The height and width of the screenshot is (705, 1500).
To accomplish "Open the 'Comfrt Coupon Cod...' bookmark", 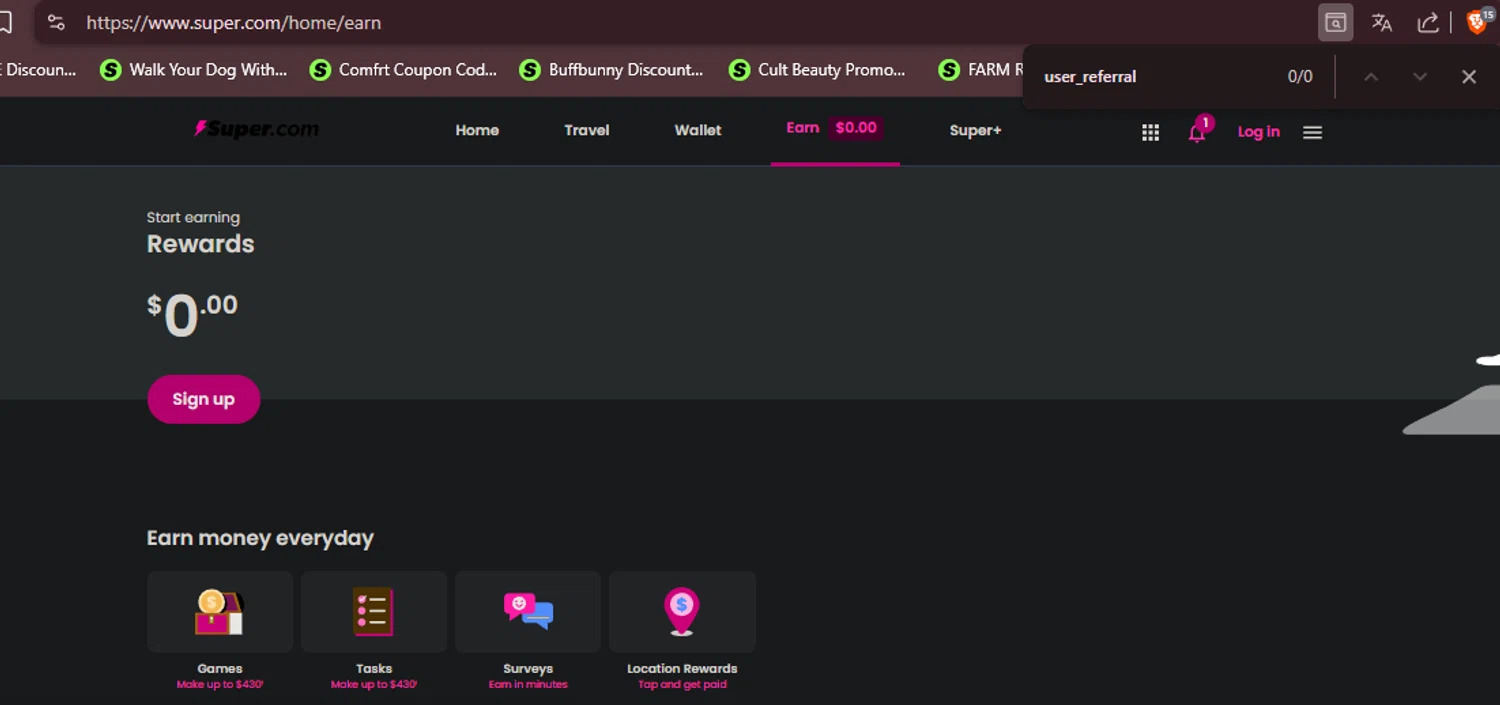I will (x=403, y=70).
